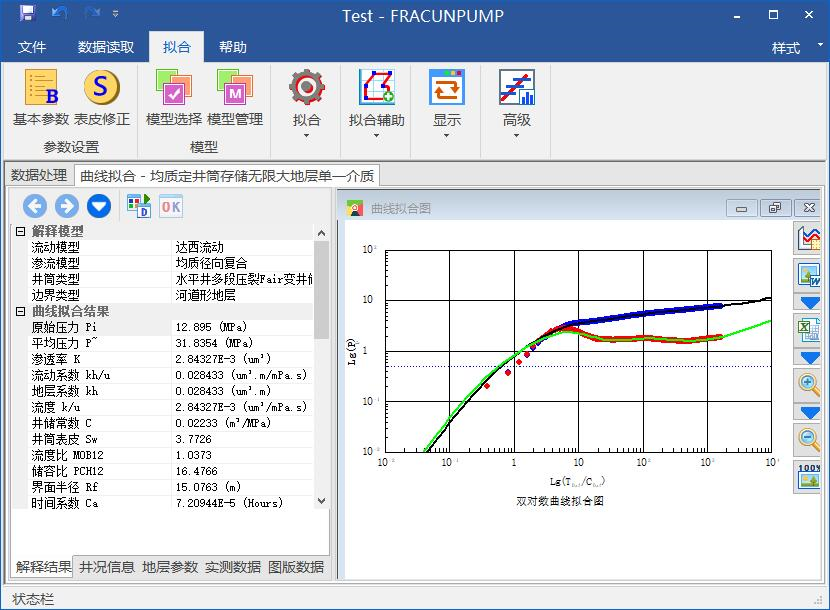Select the 曲线拟合 - 均质定井筒存储 document tab
The image size is (830, 610).
[x=227, y=176]
